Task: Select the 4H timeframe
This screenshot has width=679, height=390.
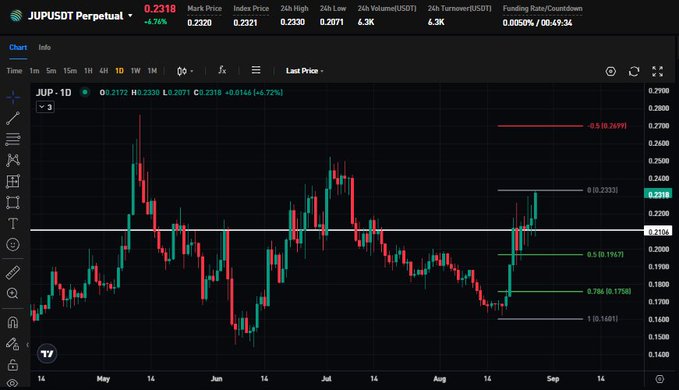Action: tap(103, 71)
